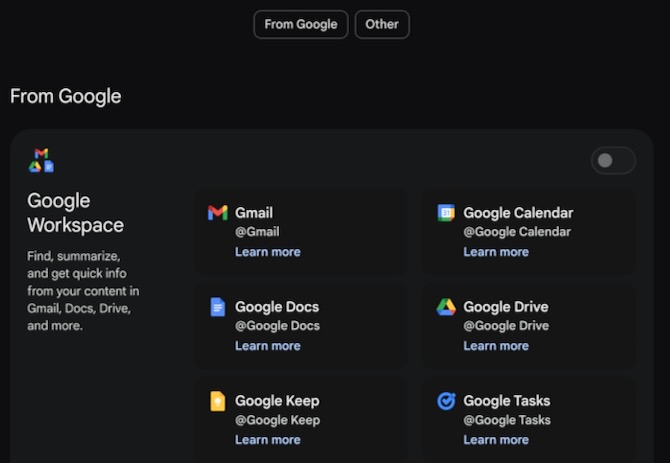Click the Google Docs title text
The height and width of the screenshot is (463, 670).
277,307
